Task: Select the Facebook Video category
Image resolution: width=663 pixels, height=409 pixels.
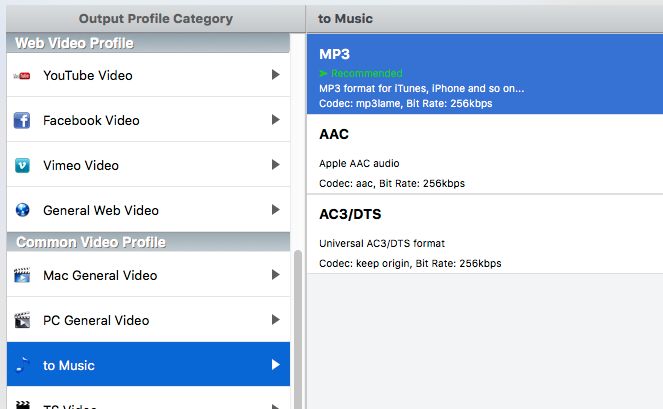Action: [x=148, y=120]
